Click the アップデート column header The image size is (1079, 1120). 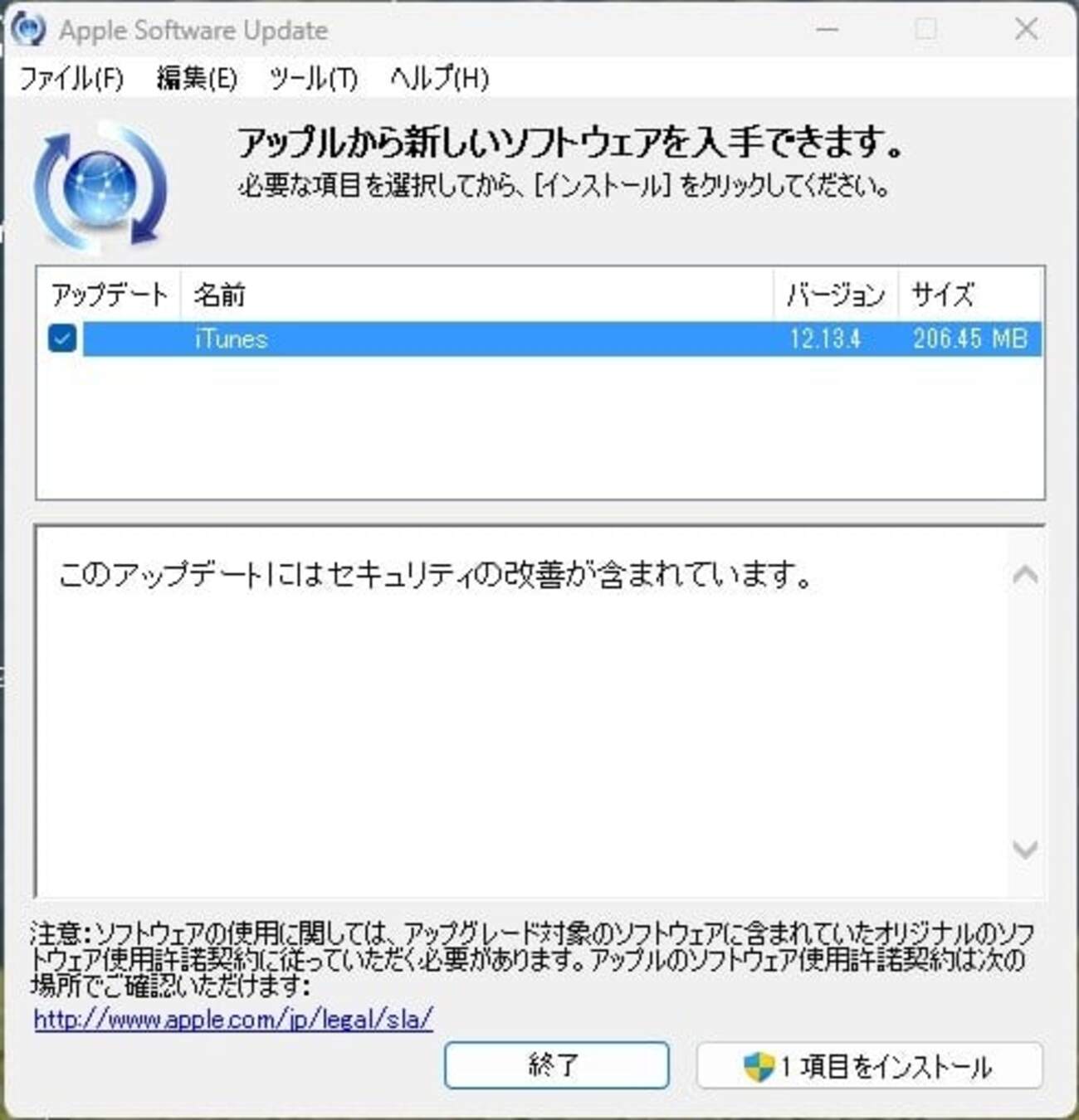(109, 295)
